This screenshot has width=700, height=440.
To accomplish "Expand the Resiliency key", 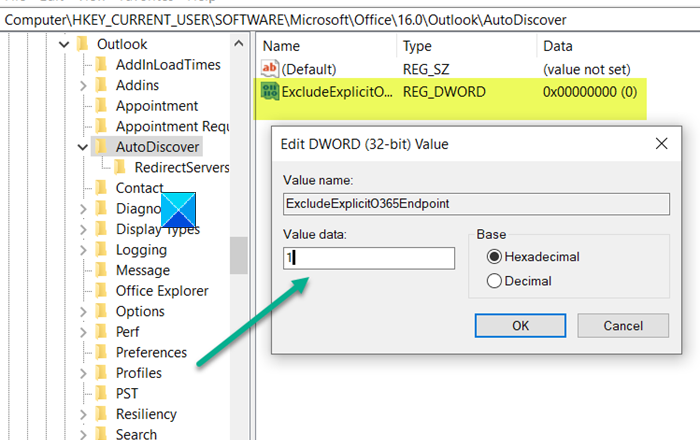I will coord(83,414).
